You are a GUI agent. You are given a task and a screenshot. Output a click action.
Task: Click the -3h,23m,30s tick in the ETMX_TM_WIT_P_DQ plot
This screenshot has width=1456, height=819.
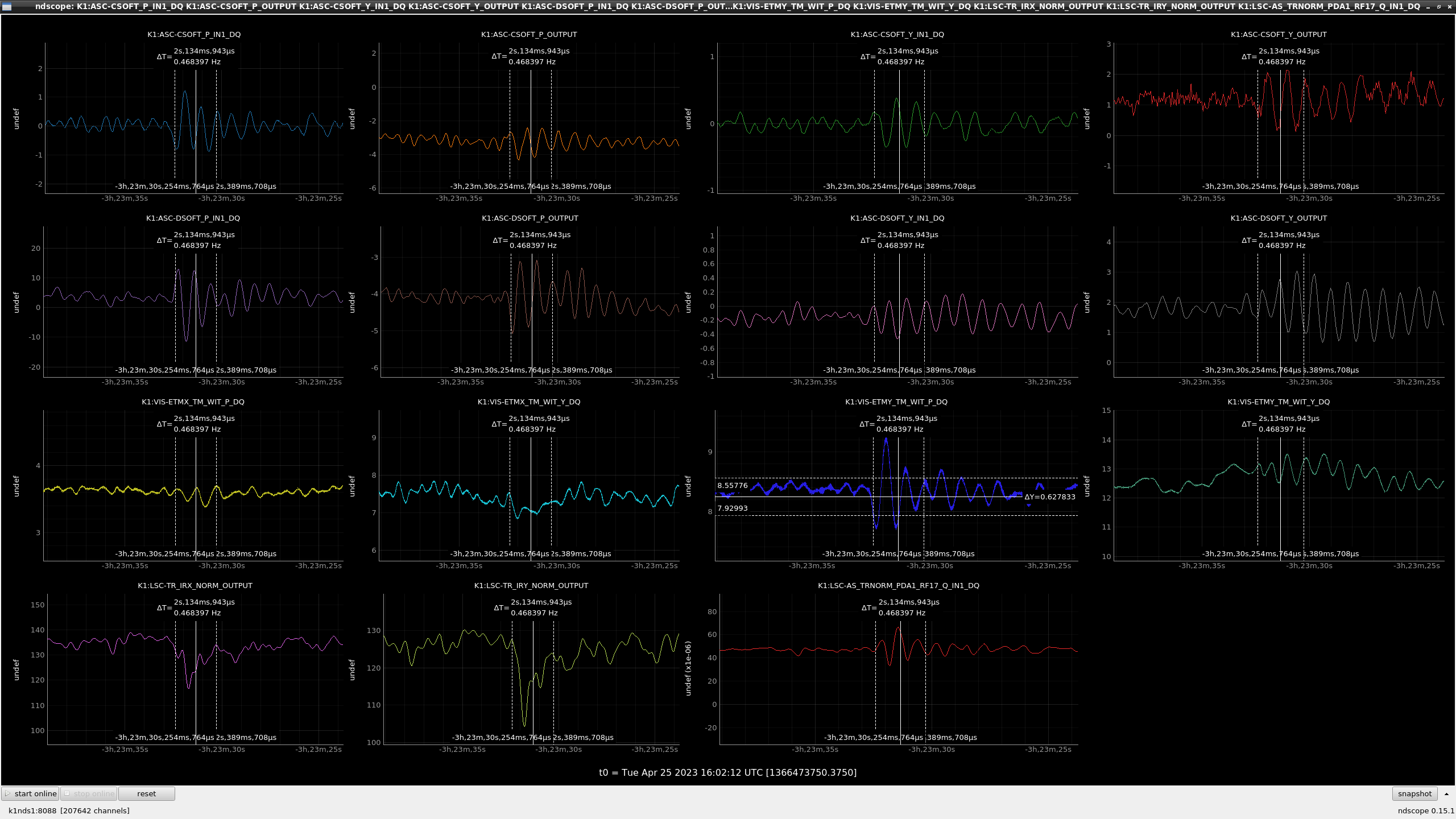click(x=222, y=565)
